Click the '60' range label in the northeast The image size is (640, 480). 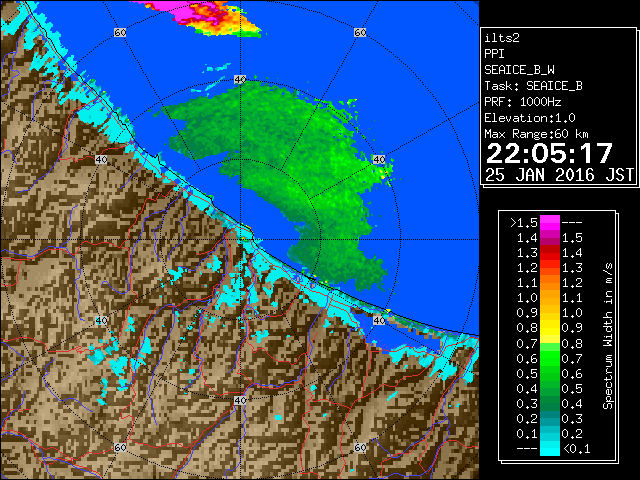pyautogui.click(x=360, y=32)
